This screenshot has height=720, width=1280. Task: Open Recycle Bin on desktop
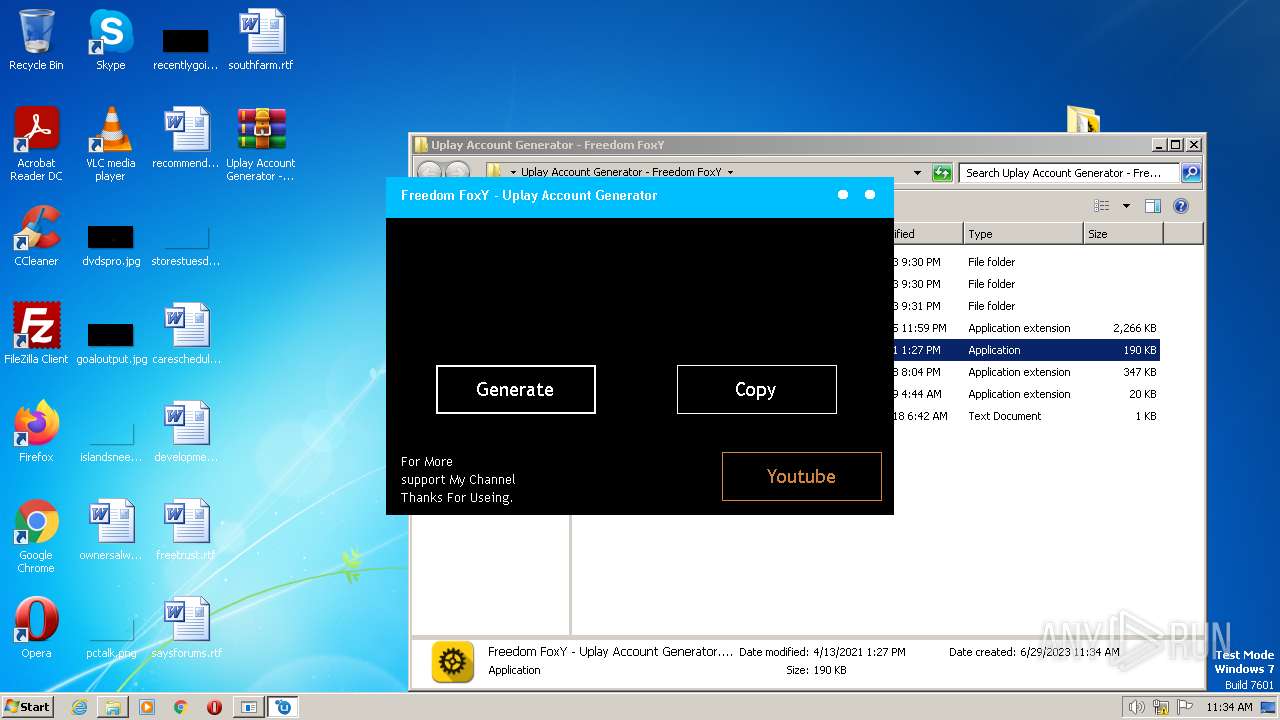tap(36, 41)
